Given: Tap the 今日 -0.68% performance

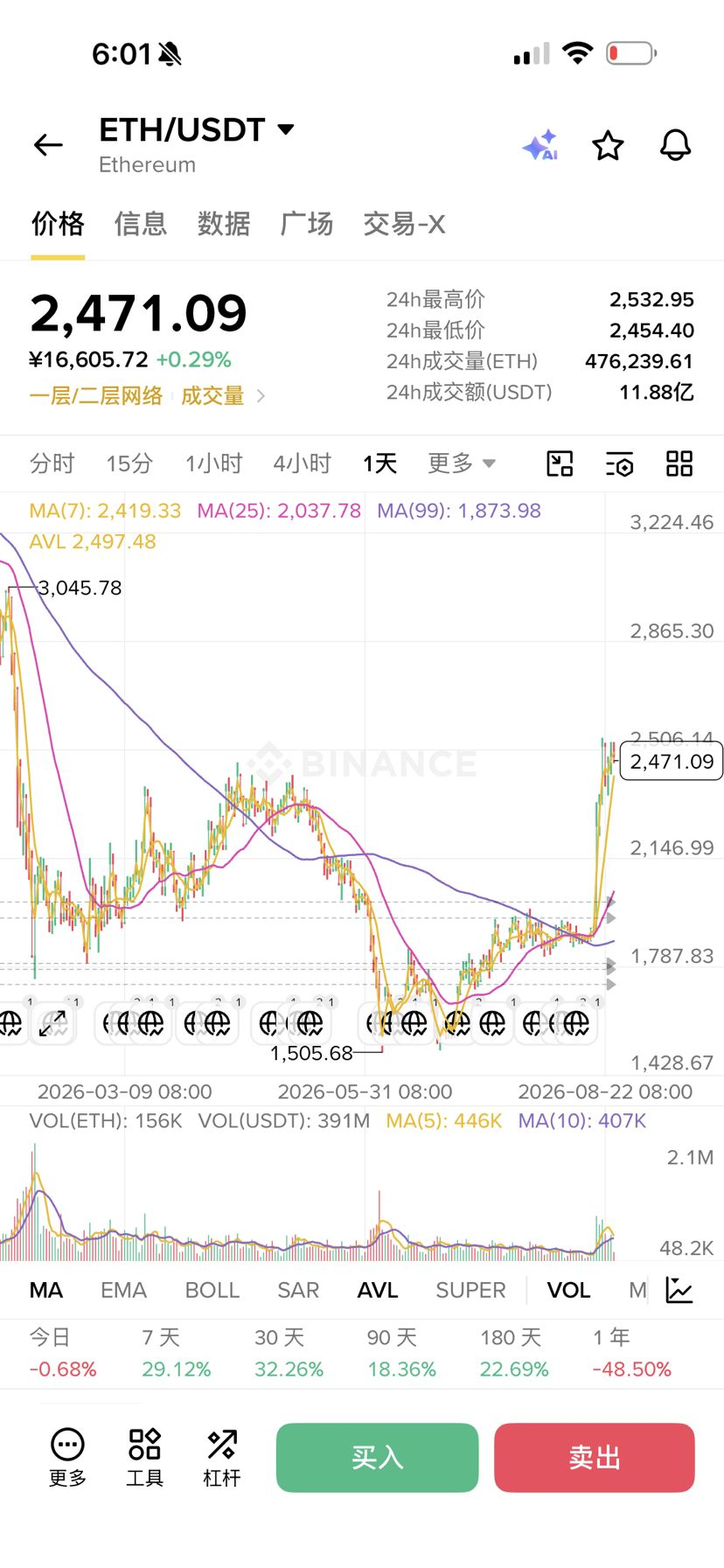Looking at the screenshot, I should click(63, 1353).
